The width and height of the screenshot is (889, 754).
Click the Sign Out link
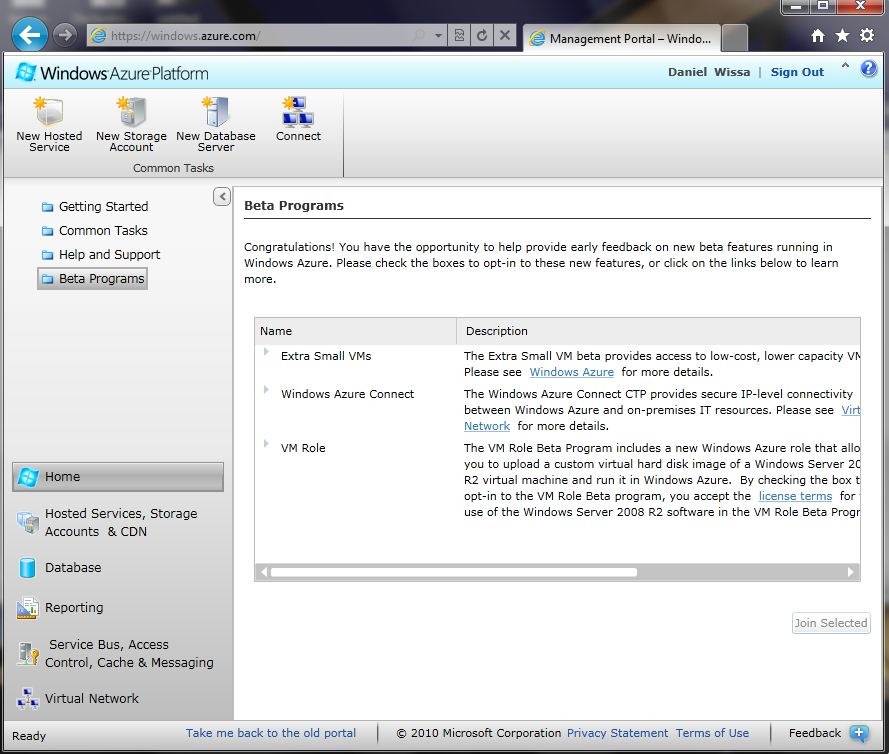click(x=797, y=72)
